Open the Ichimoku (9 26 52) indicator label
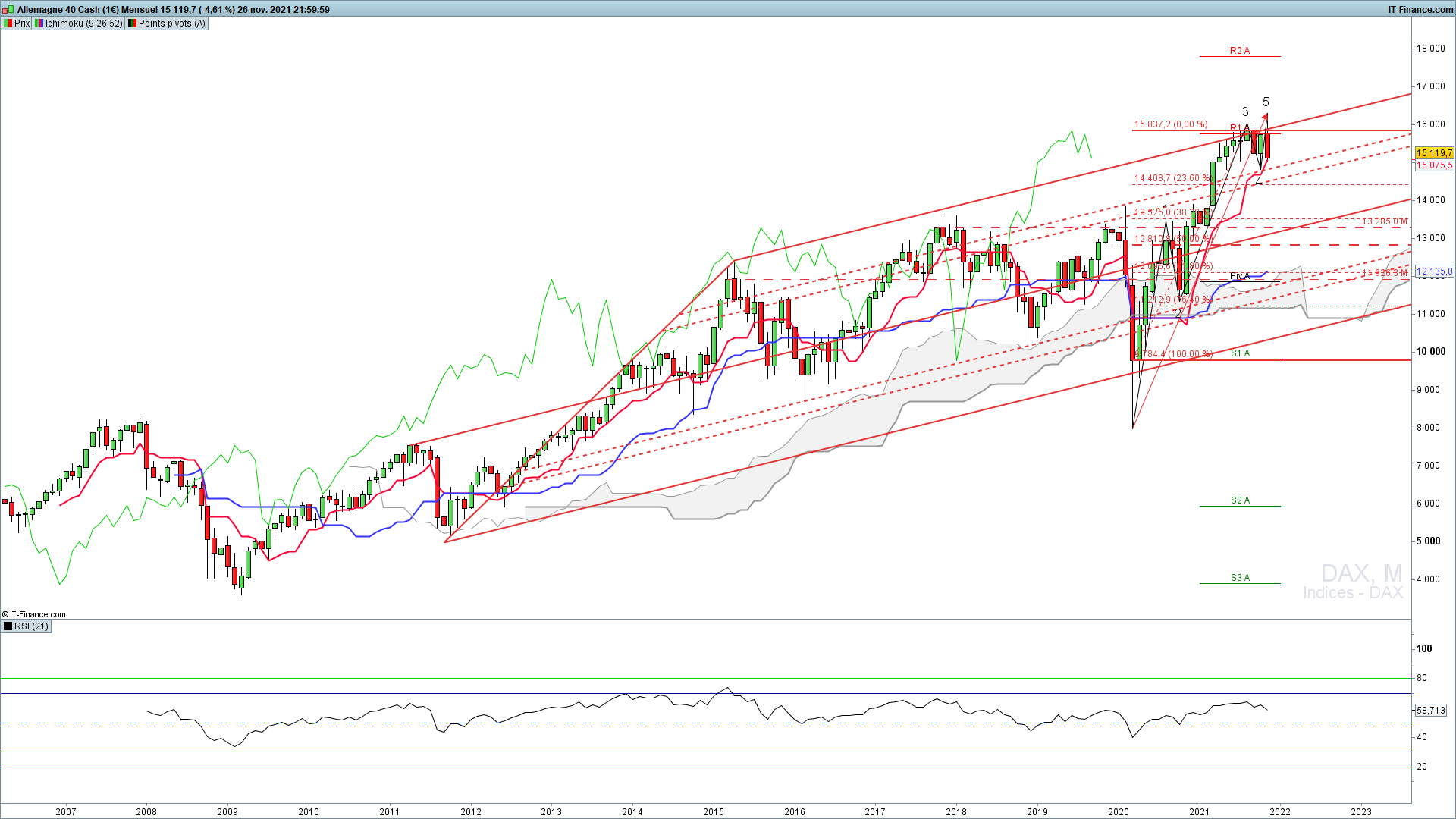 78,24
